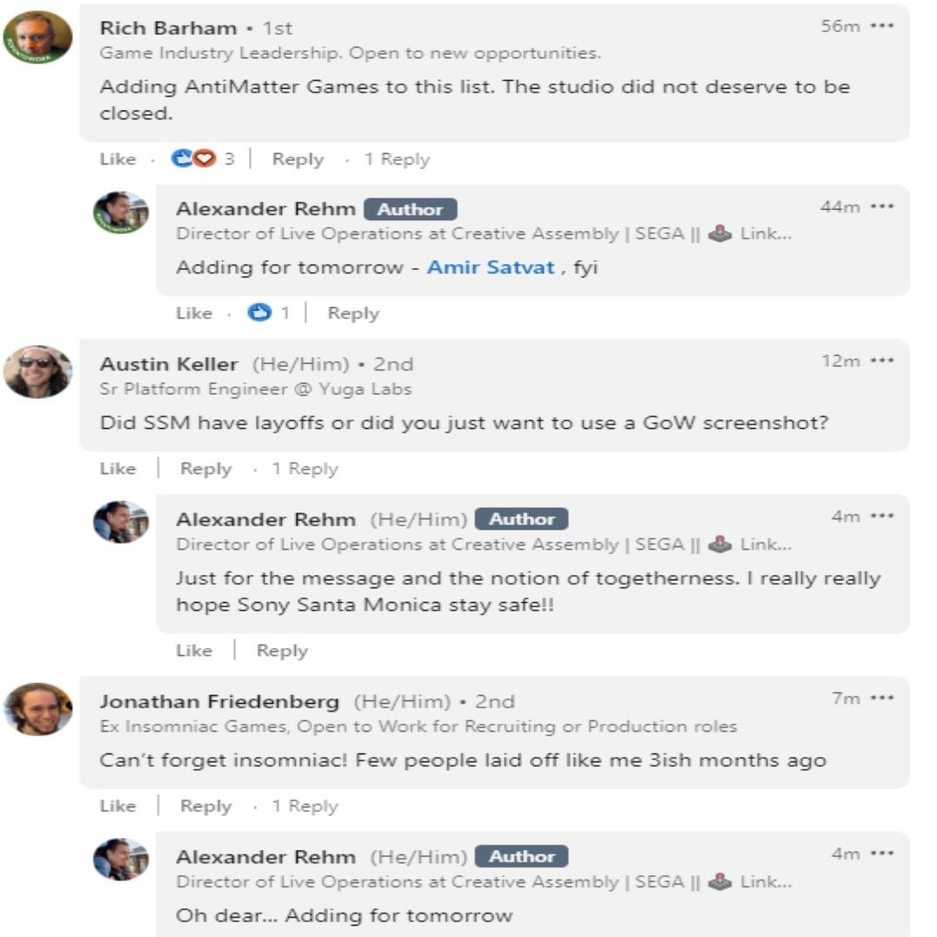Expand the 1 Reply under Jonathan Friedenberg's comment

305,806
